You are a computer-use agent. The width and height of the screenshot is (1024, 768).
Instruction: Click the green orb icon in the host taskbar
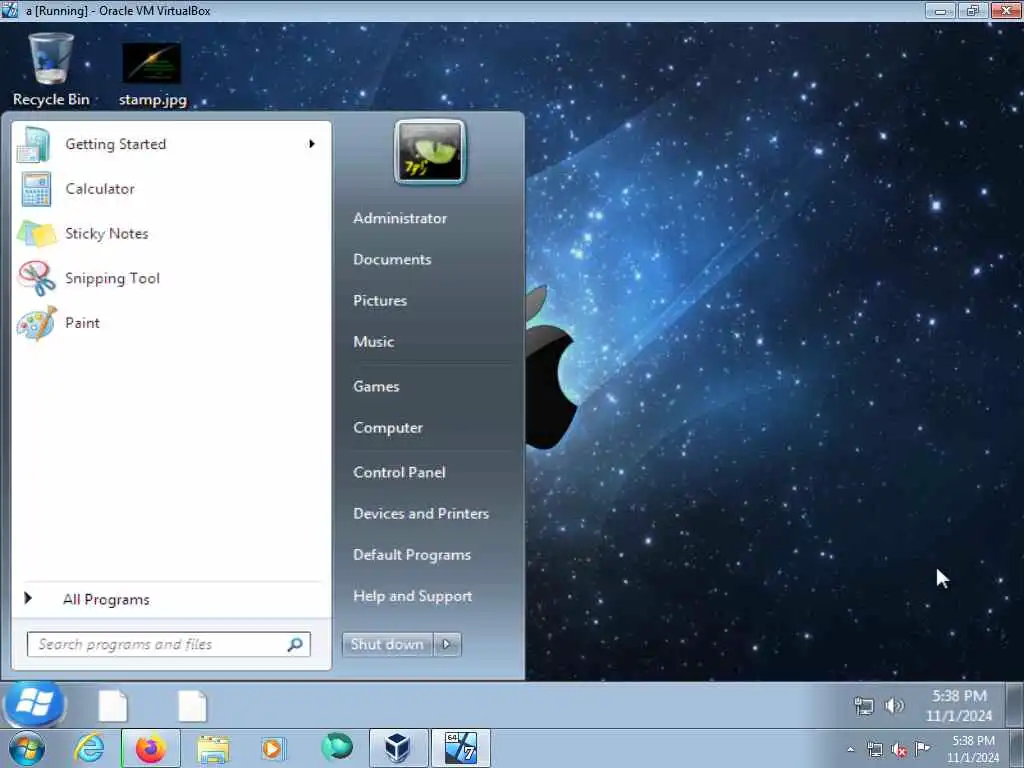(x=337, y=746)
